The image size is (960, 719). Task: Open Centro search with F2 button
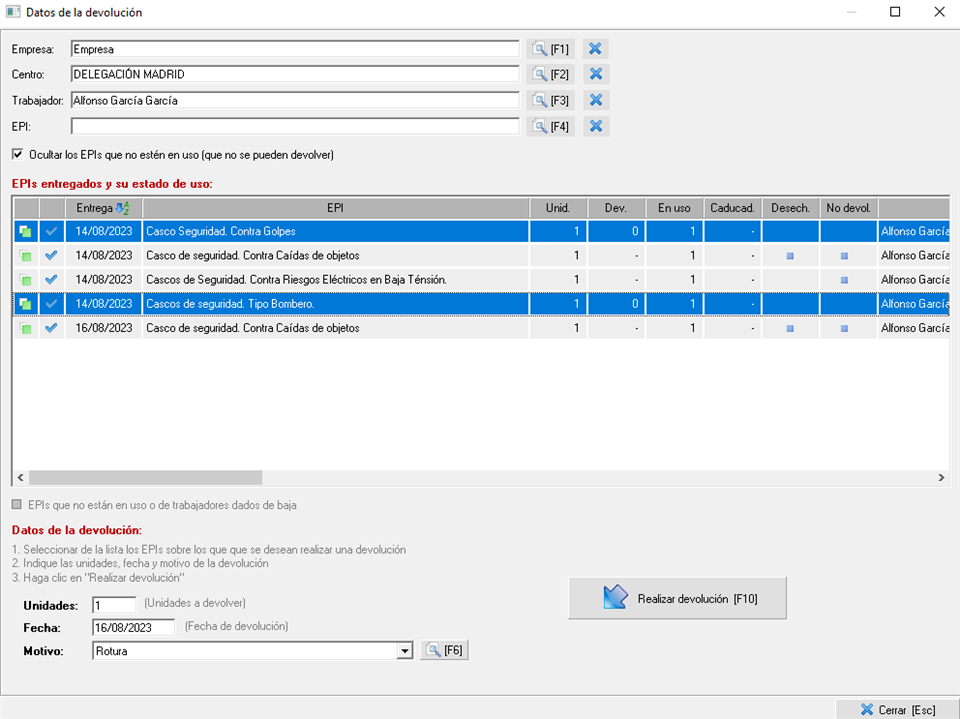(550, 75)
